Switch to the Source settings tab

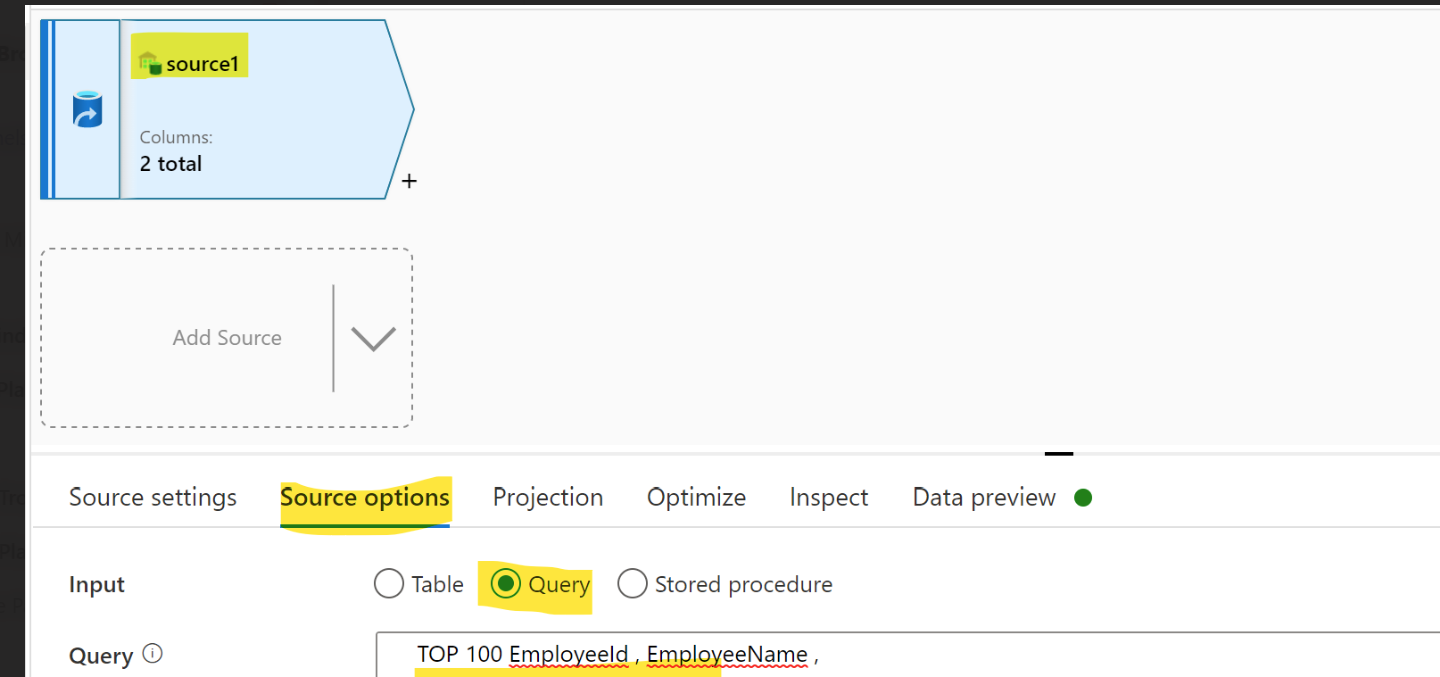(x=152, y=496)
